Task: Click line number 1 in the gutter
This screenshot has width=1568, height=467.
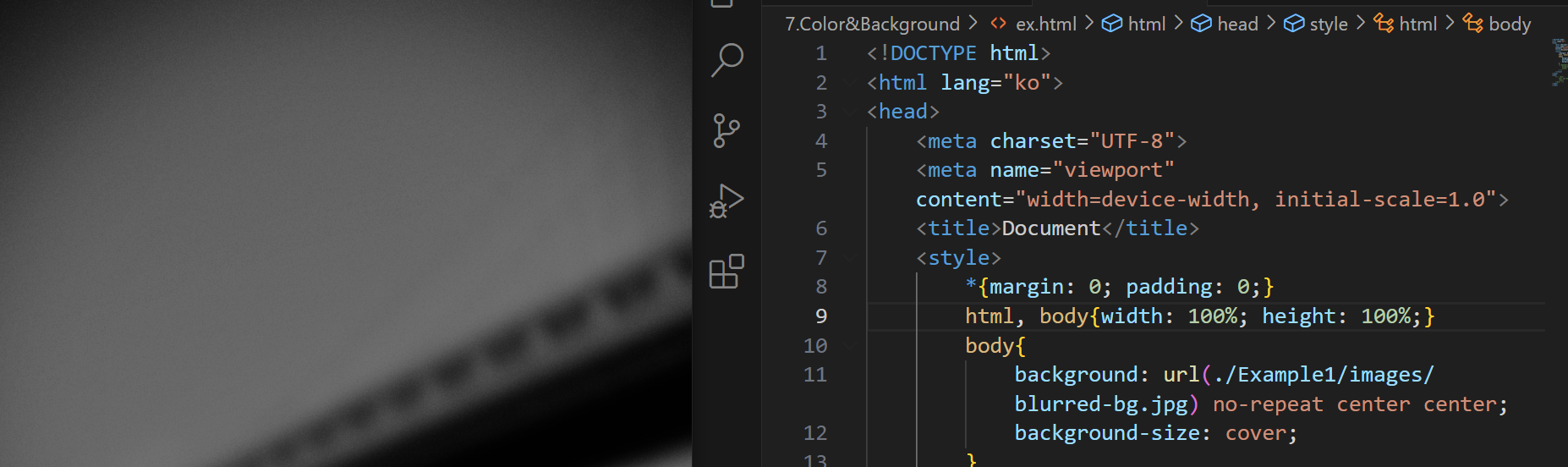Action: click(x=820, y=53)
